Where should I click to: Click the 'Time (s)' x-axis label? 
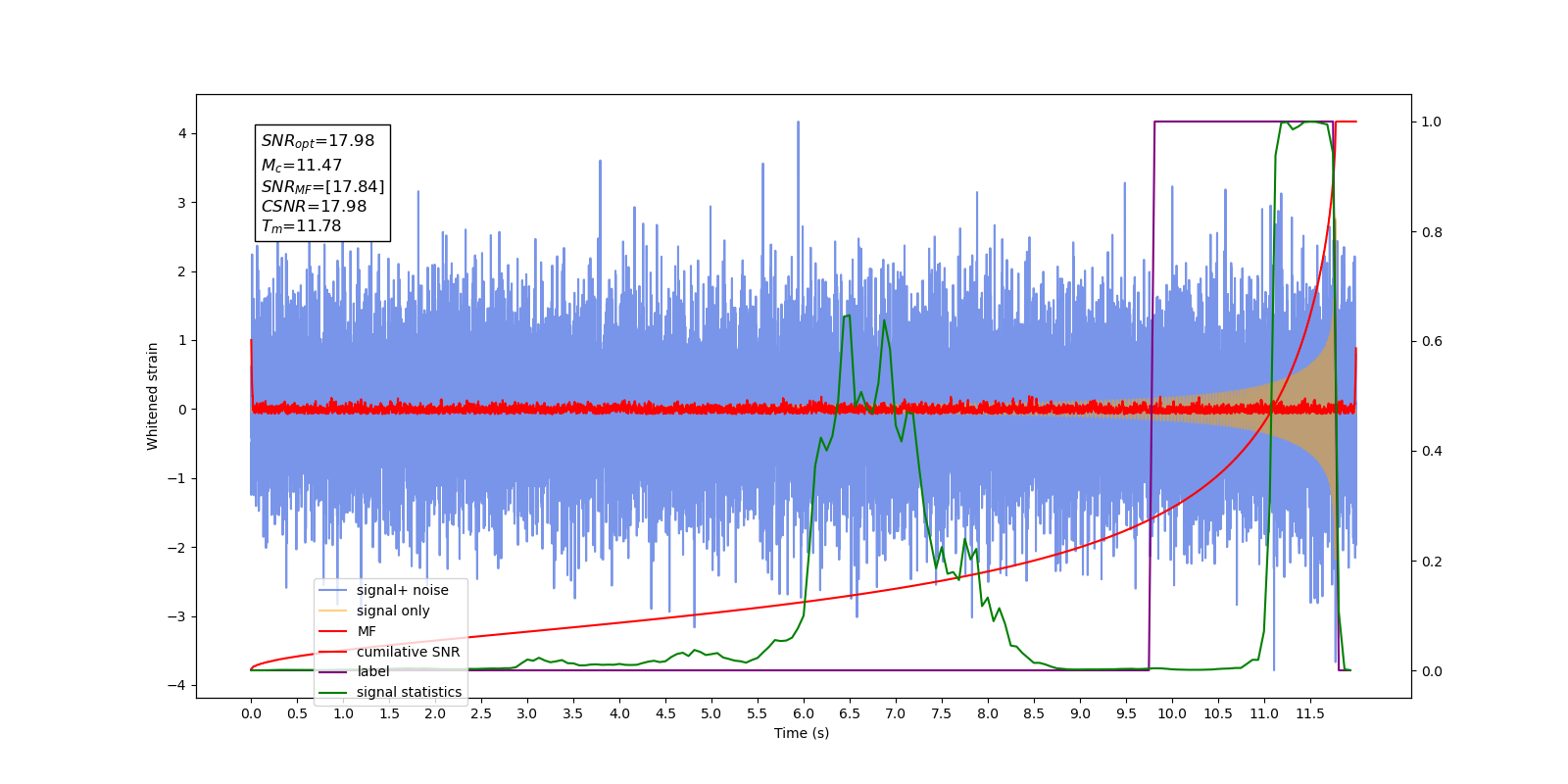pos(802,733)
